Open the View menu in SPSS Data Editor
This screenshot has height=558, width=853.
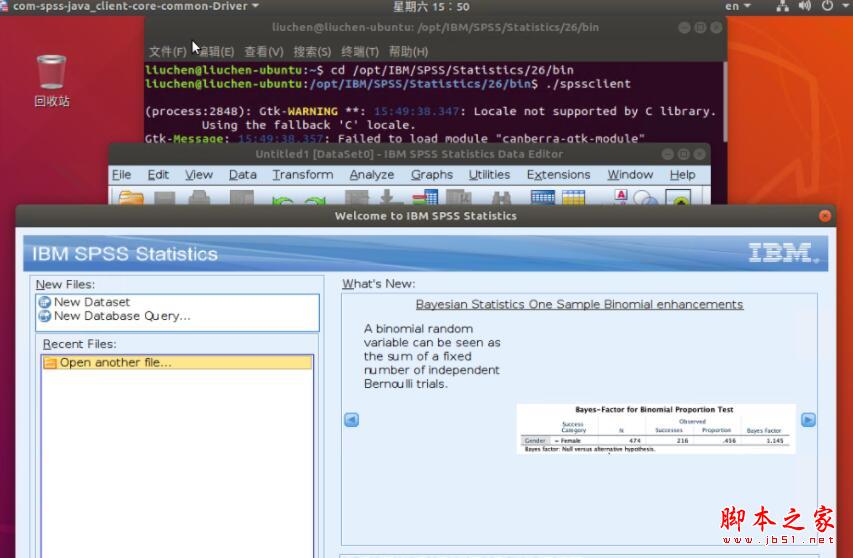(199, 175)
